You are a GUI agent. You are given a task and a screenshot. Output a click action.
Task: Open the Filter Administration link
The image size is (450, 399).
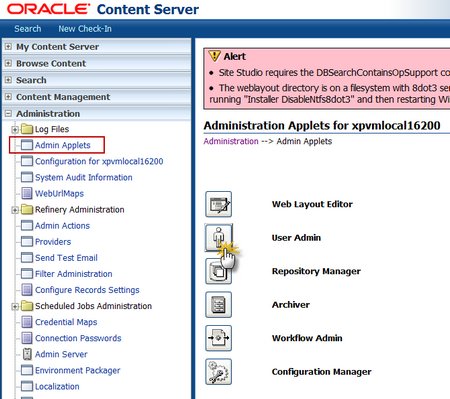coord(74,274)
